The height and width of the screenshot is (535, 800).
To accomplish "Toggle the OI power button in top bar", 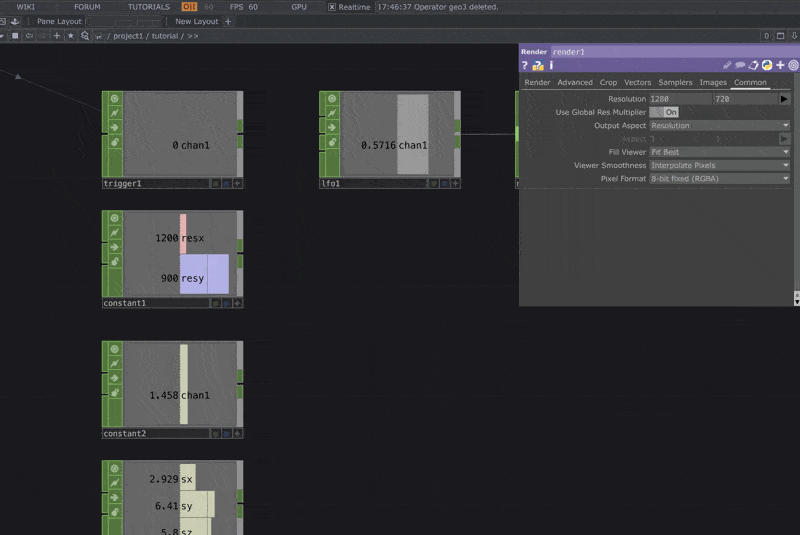I will click(x=189, y=7).
